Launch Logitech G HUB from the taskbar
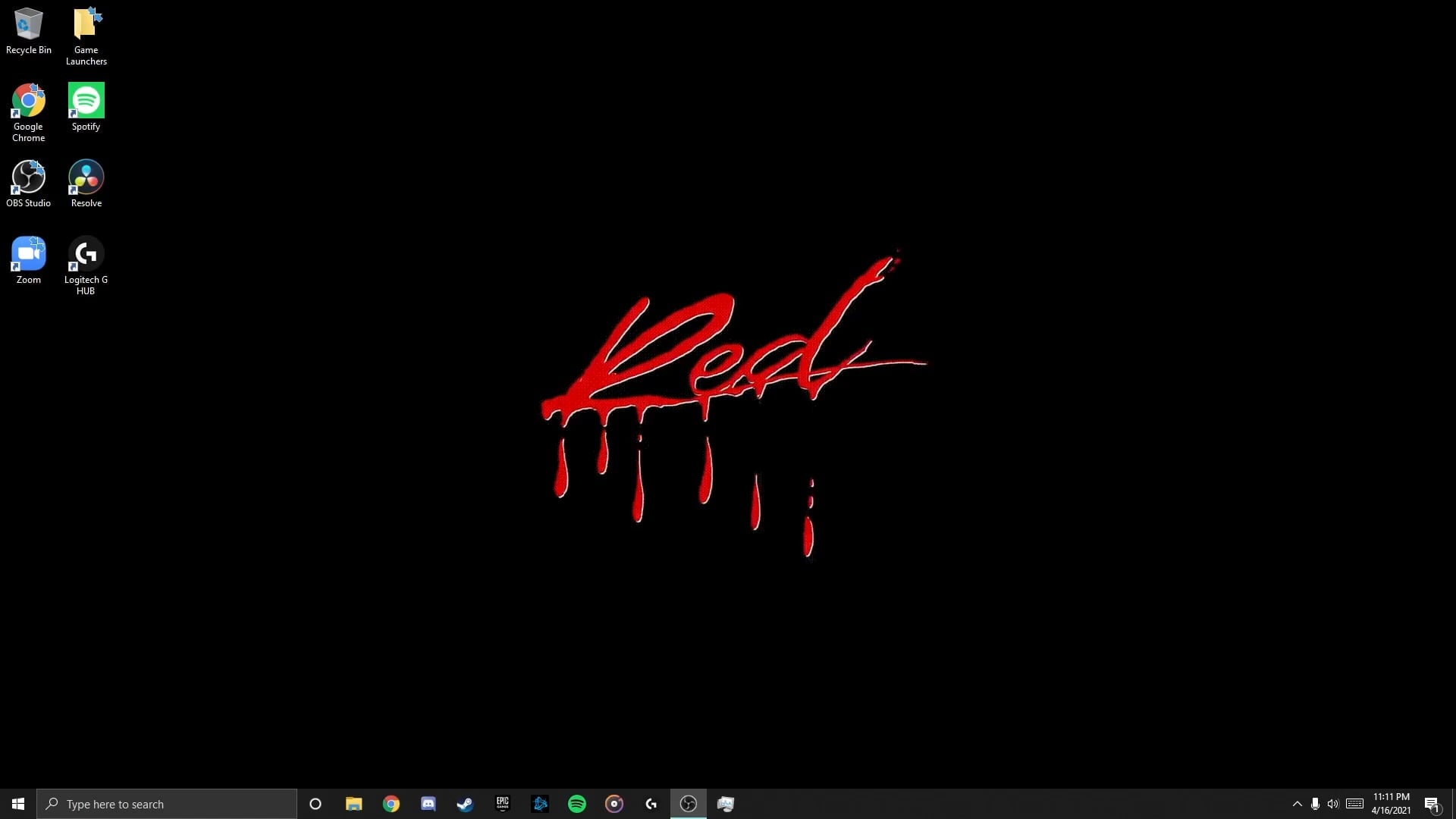 651,803
